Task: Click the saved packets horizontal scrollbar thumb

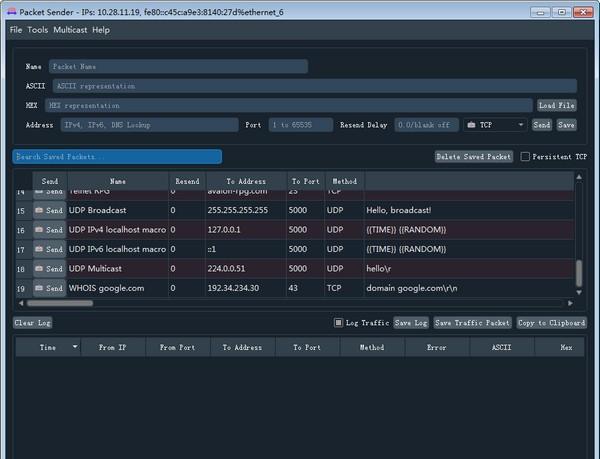Action: click(x=60, y=303)
